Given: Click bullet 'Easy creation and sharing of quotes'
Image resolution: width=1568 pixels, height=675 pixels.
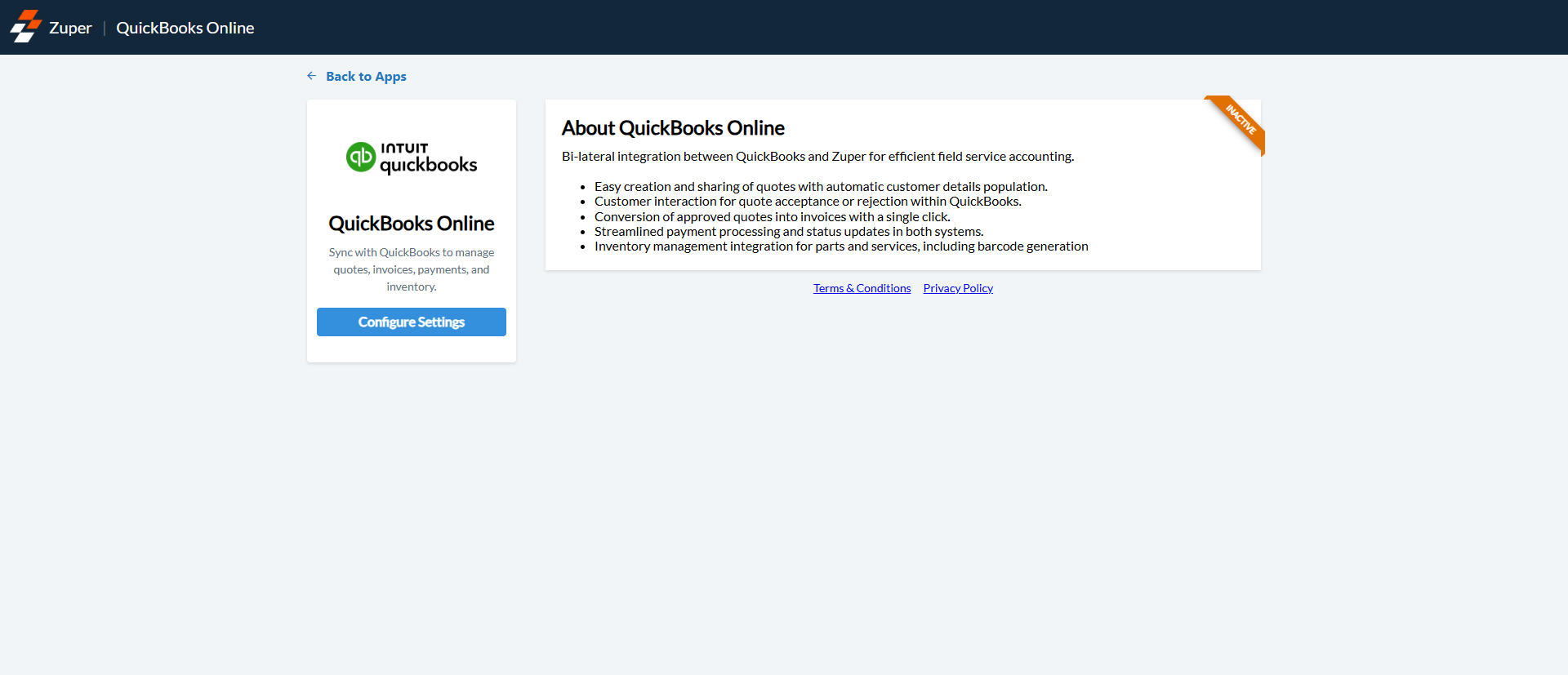Looking at the screenshot, I should (x=821, y=187).
